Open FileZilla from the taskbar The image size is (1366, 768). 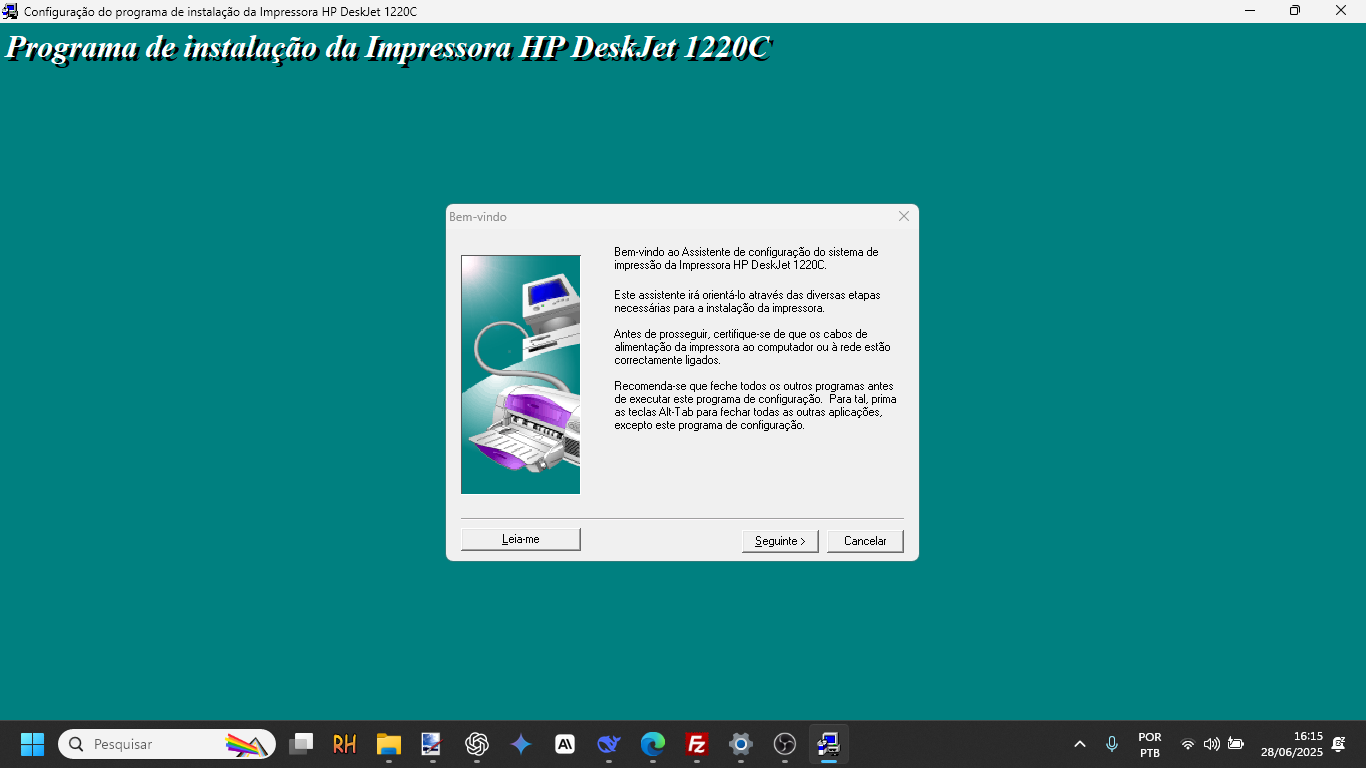coord(697,744)
